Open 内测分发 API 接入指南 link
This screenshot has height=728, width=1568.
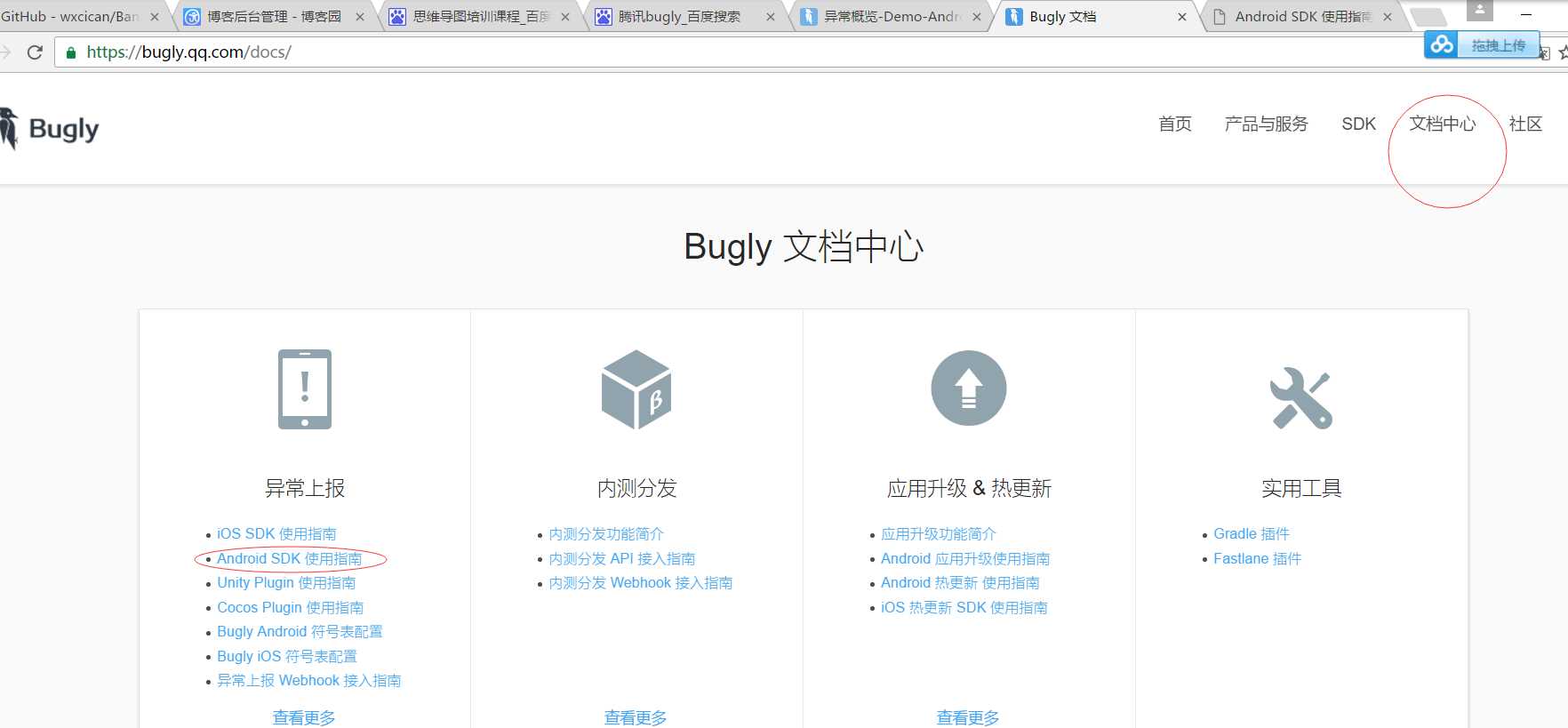622,559
